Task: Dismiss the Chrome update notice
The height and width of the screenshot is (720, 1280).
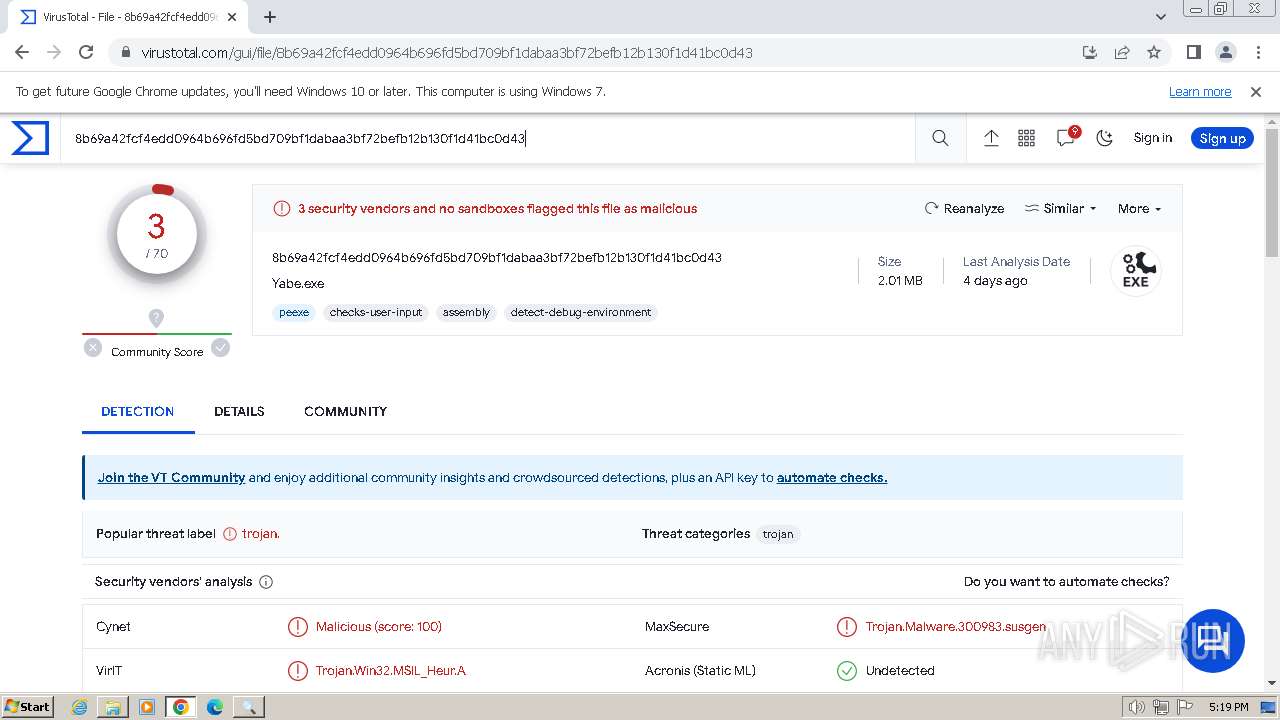Action: click(1256, 91)
